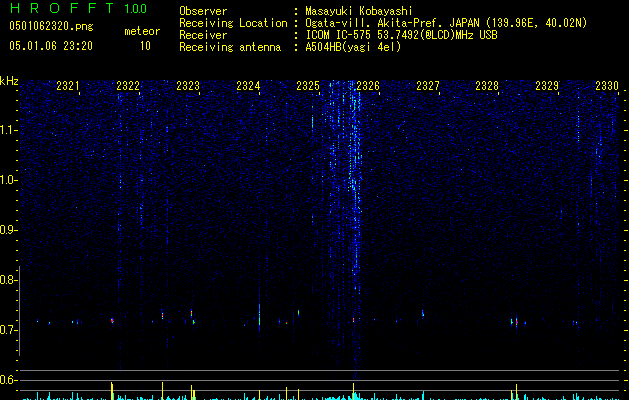Click the coordinates (139.96E, 40.02N)
This screenshot has height=400, width=629.
pyautogui.click(x=536, y=23)
